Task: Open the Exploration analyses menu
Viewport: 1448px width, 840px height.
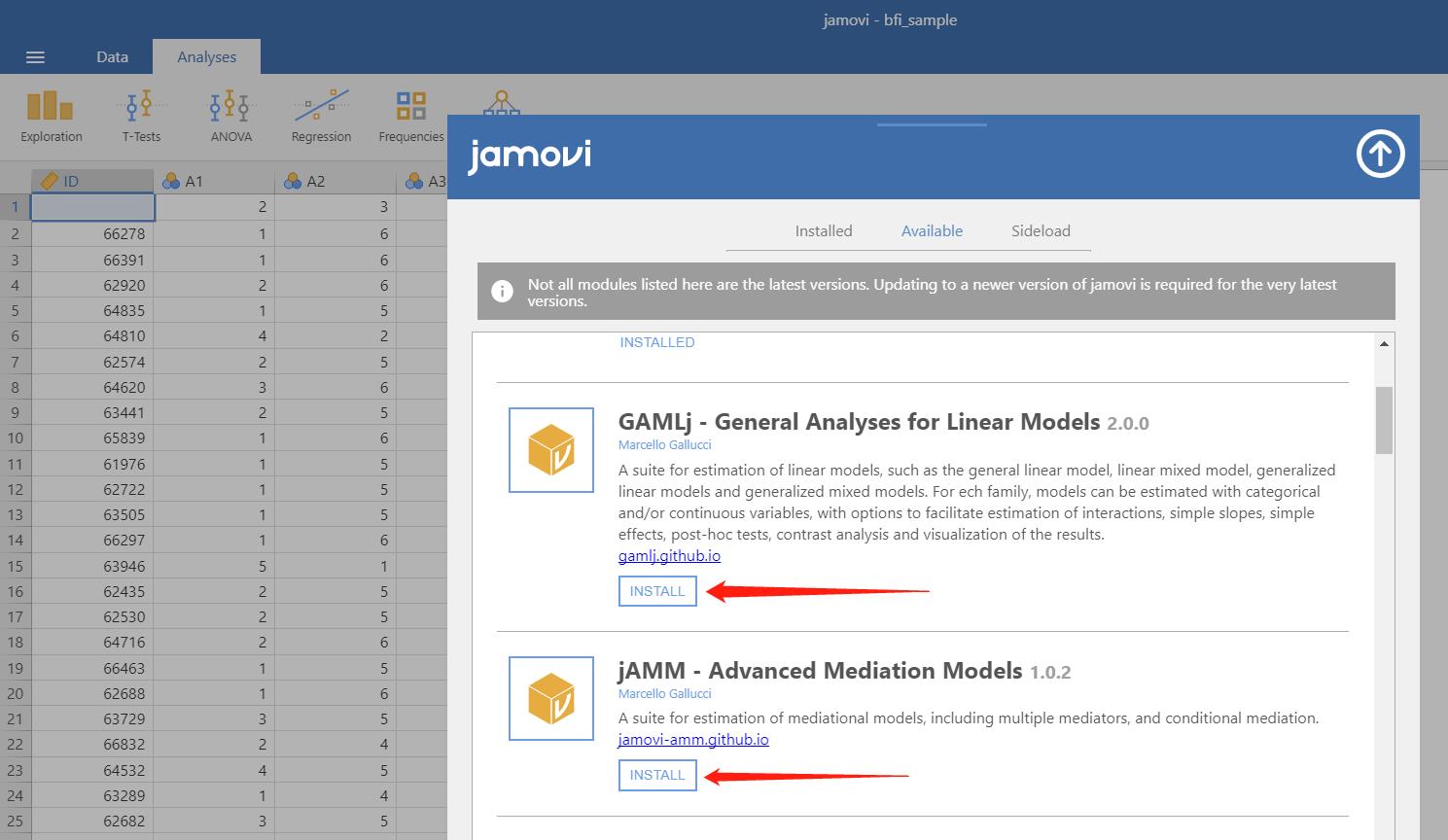Action: [x=52, y=116]
